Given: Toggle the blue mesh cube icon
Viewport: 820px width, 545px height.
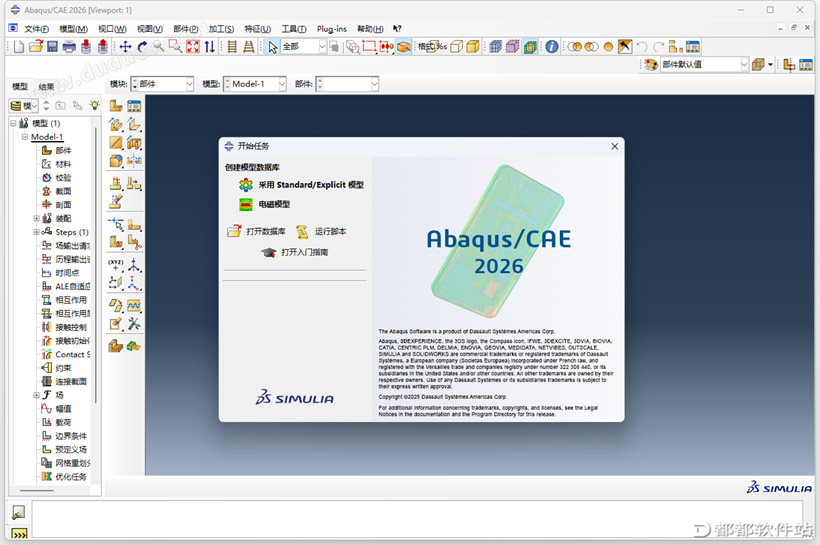Looking at the screenshot, I should 495,47.
